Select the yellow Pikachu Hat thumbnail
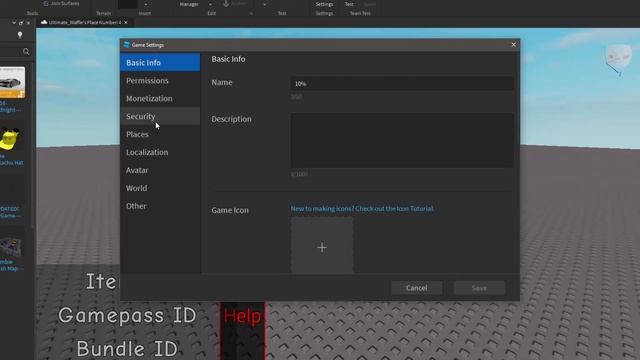Screen dimensions: 640x360 click(10, 139)
